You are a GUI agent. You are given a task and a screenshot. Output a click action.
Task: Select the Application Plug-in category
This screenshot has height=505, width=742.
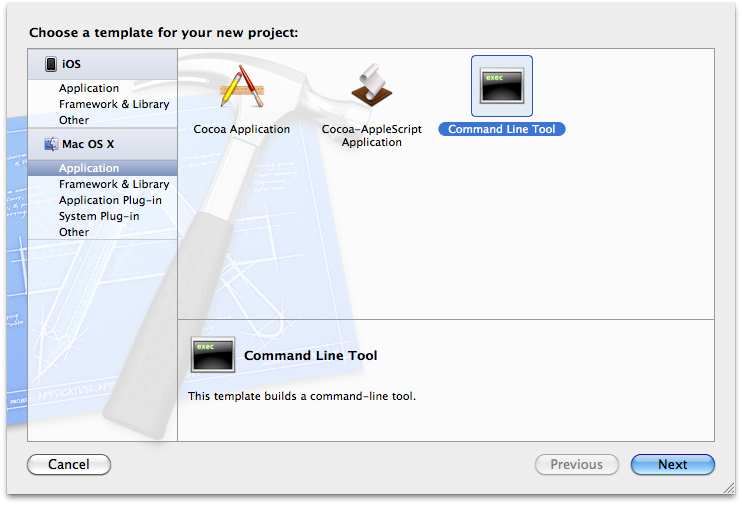click(x=110, y=200)
